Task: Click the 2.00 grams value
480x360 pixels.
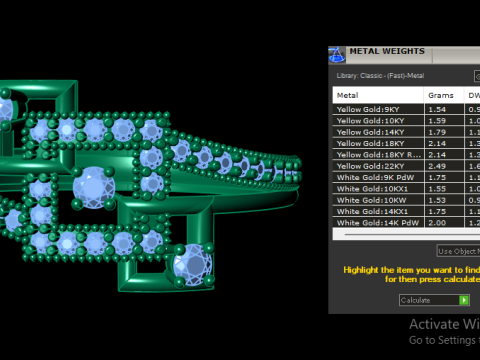Action: pos(437,223)
